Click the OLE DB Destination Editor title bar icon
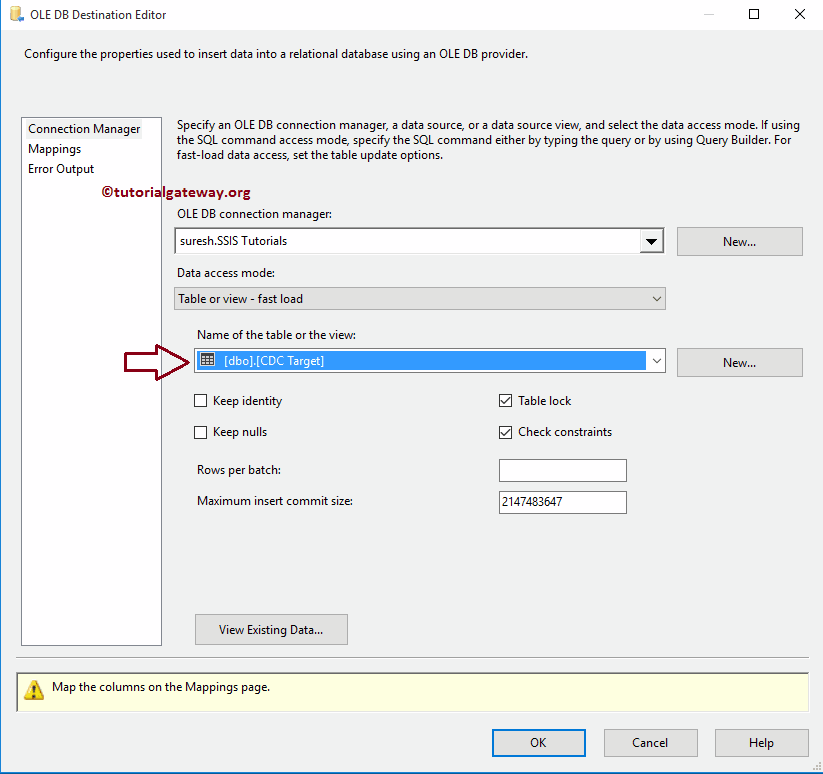The image size is (823, 774). point(14,14)
